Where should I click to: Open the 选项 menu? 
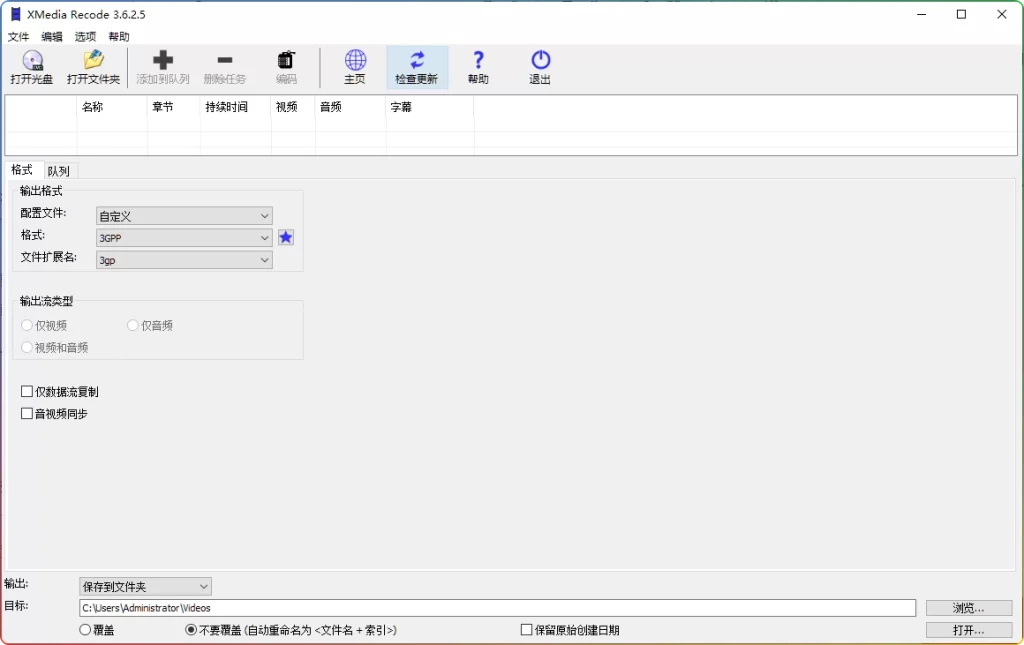click(x=85, y=36)
